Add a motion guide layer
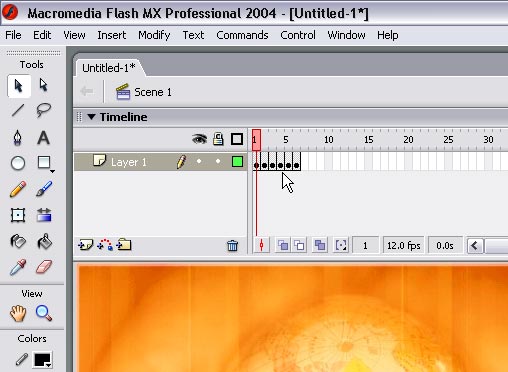 pos(105,245)
